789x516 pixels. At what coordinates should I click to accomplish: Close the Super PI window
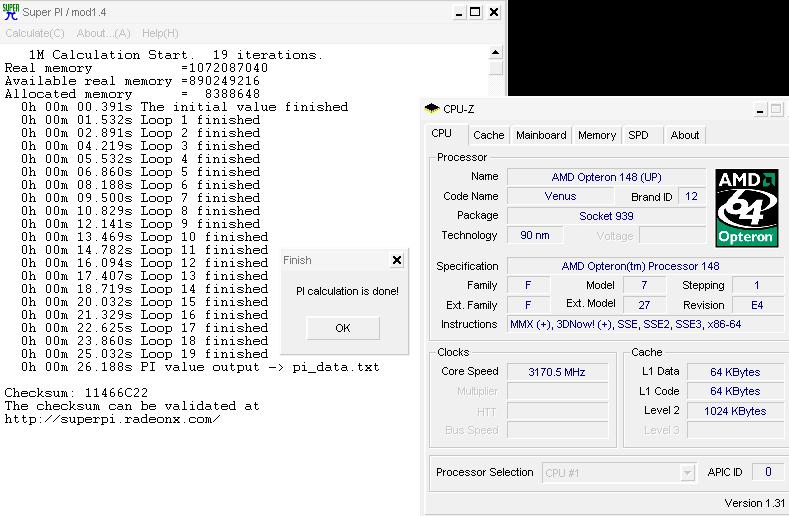(x=494, y=12)
